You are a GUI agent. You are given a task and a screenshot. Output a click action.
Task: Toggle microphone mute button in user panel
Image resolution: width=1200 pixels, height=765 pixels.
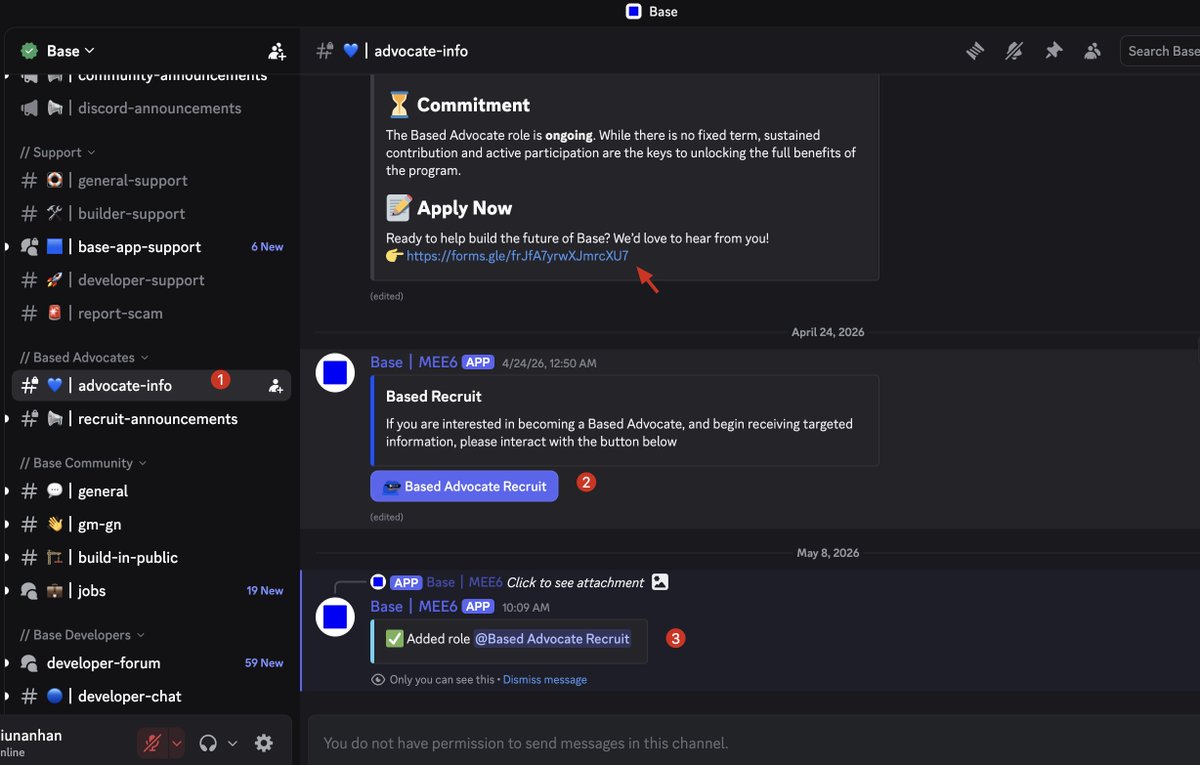(152, 743)
